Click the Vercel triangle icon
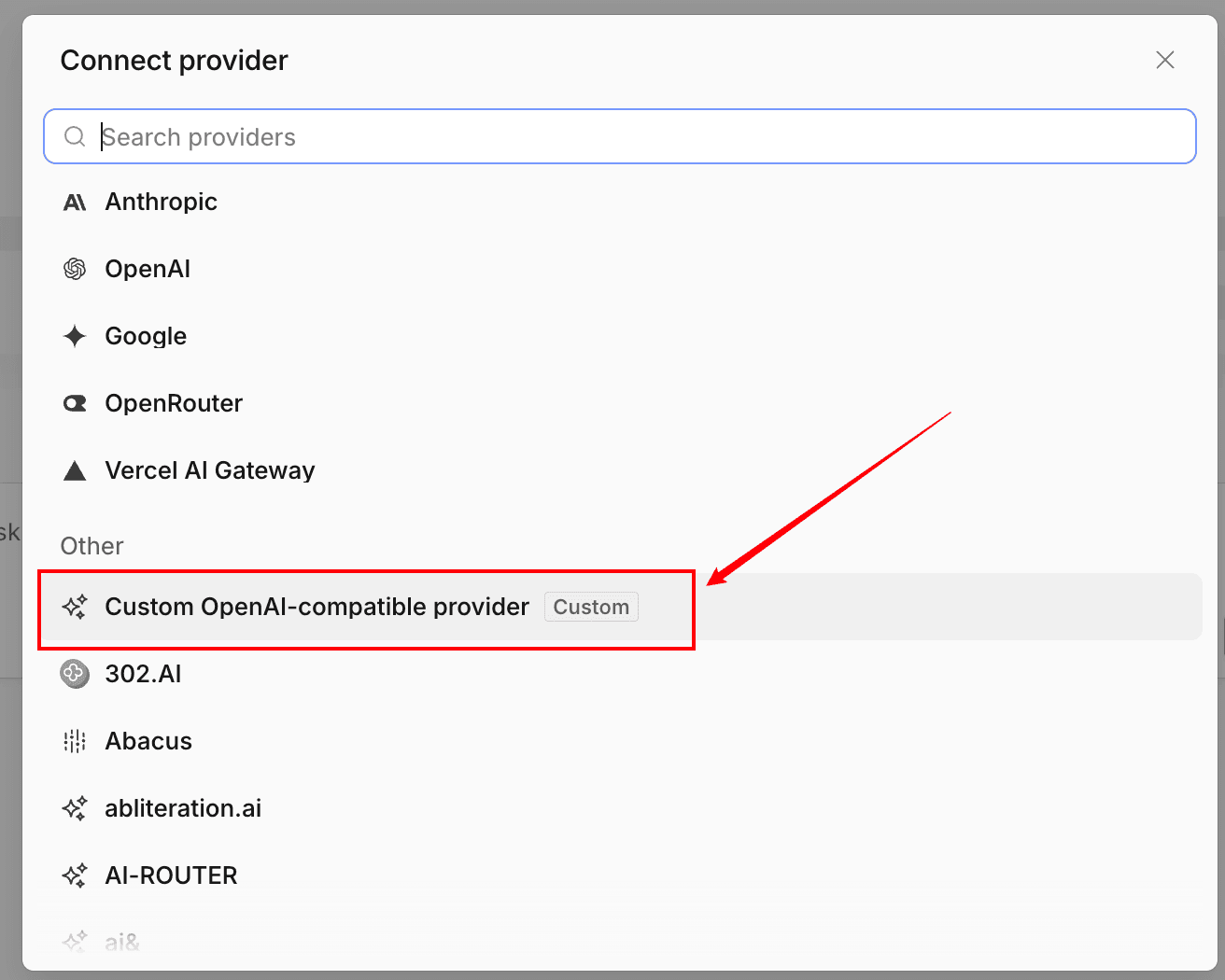 [x=75, y=470]
